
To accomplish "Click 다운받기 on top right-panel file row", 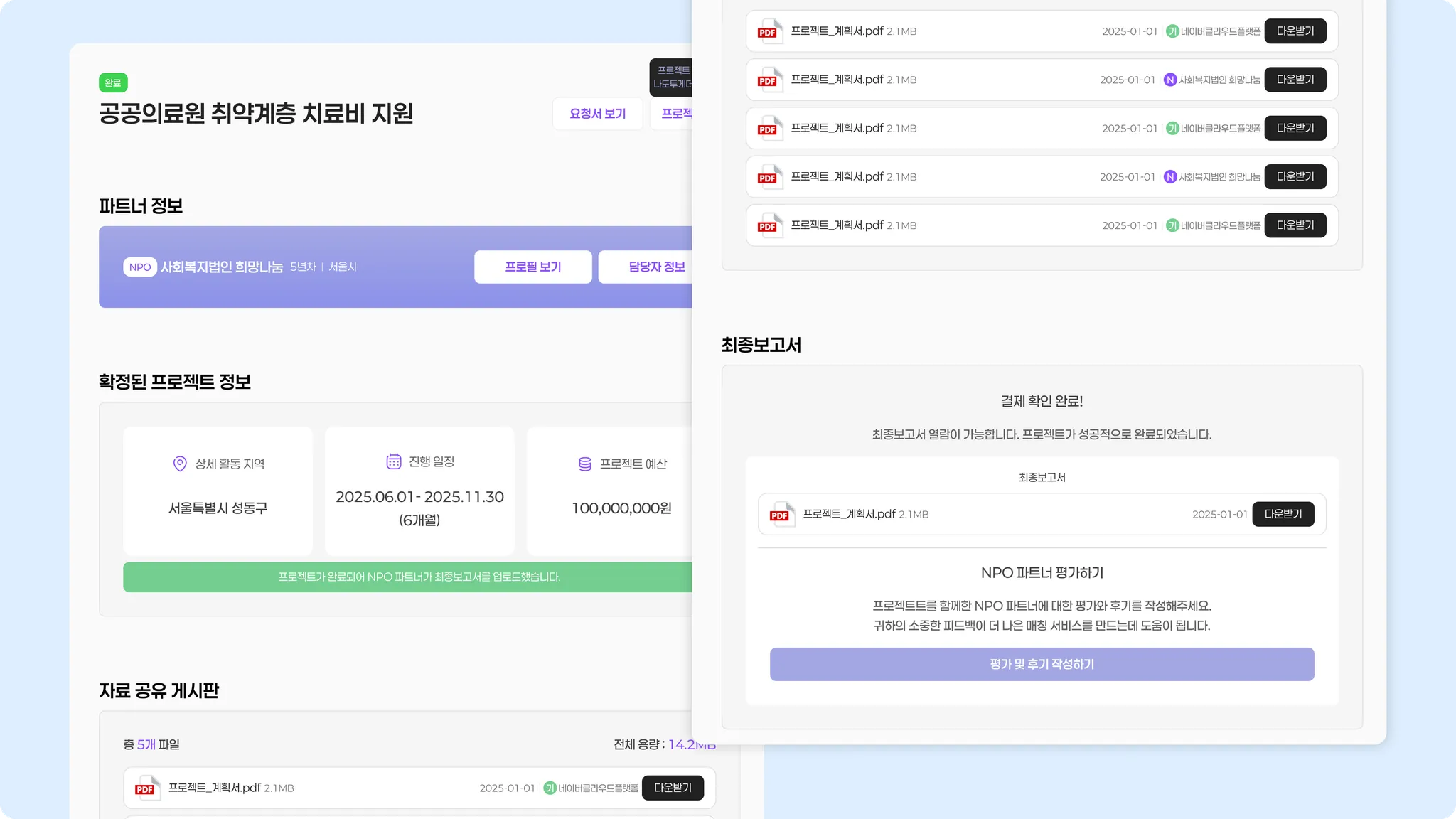I will pyautogui.click(x=1295, y=31).
